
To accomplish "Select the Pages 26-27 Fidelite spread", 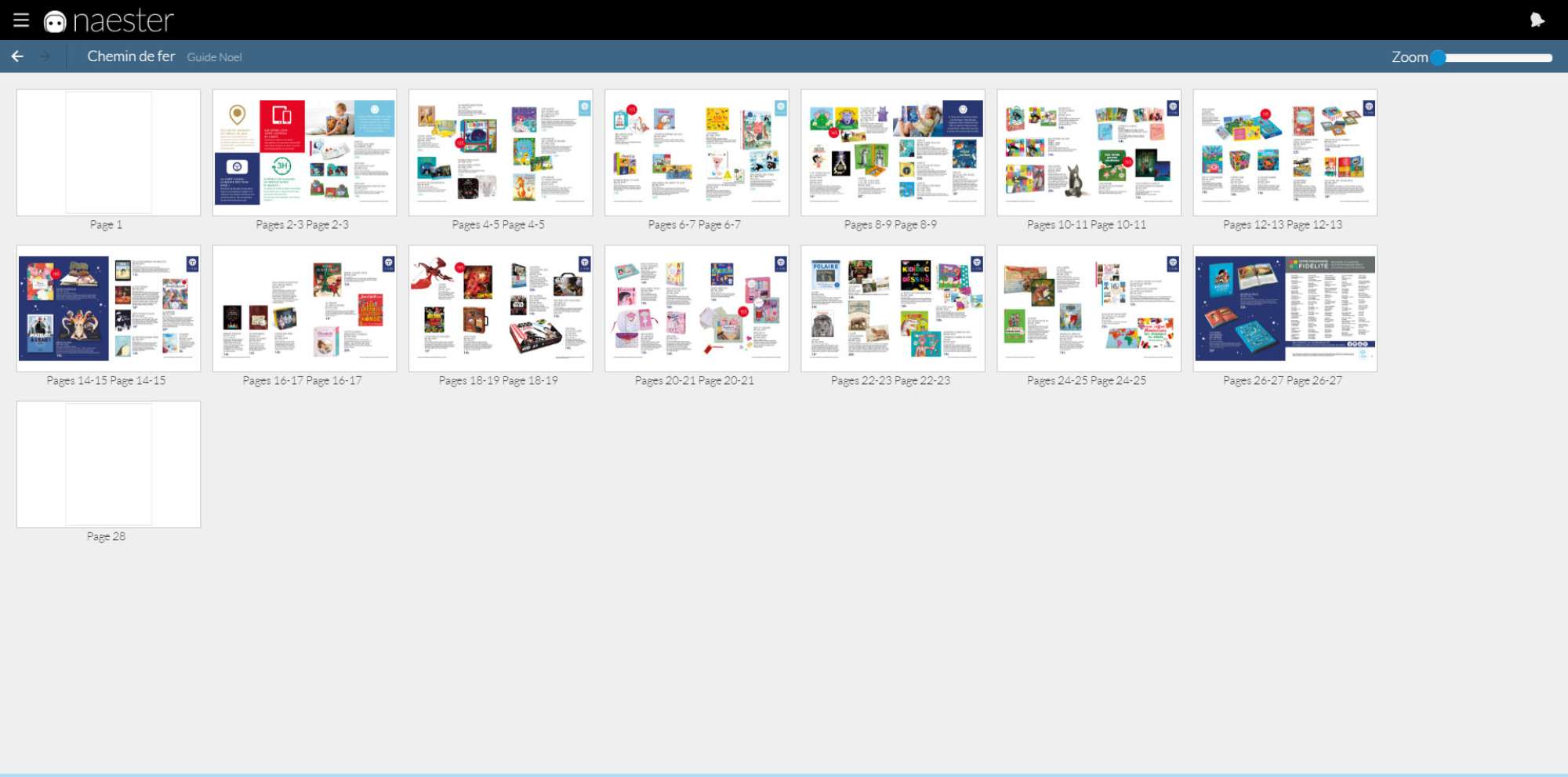I will [1284, 308].
